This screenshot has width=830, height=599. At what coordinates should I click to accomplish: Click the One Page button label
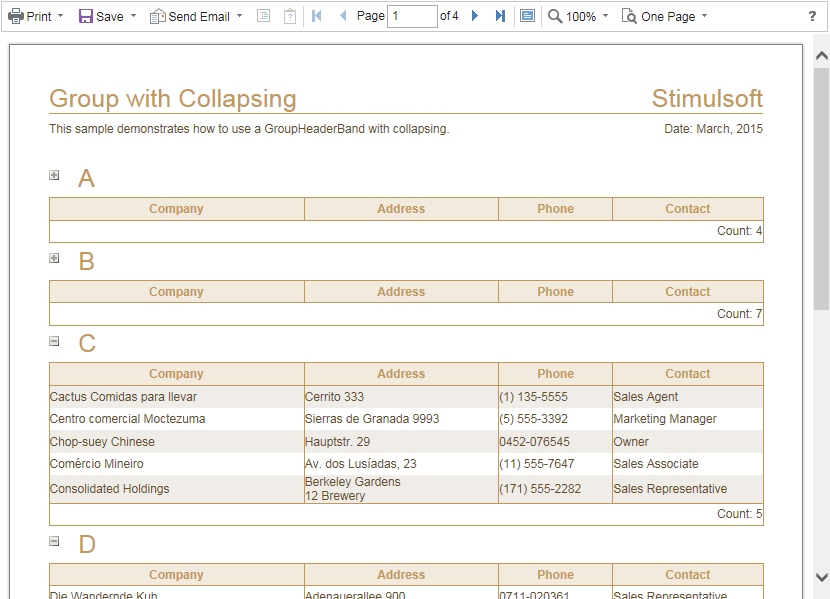(x=668, y=16)
